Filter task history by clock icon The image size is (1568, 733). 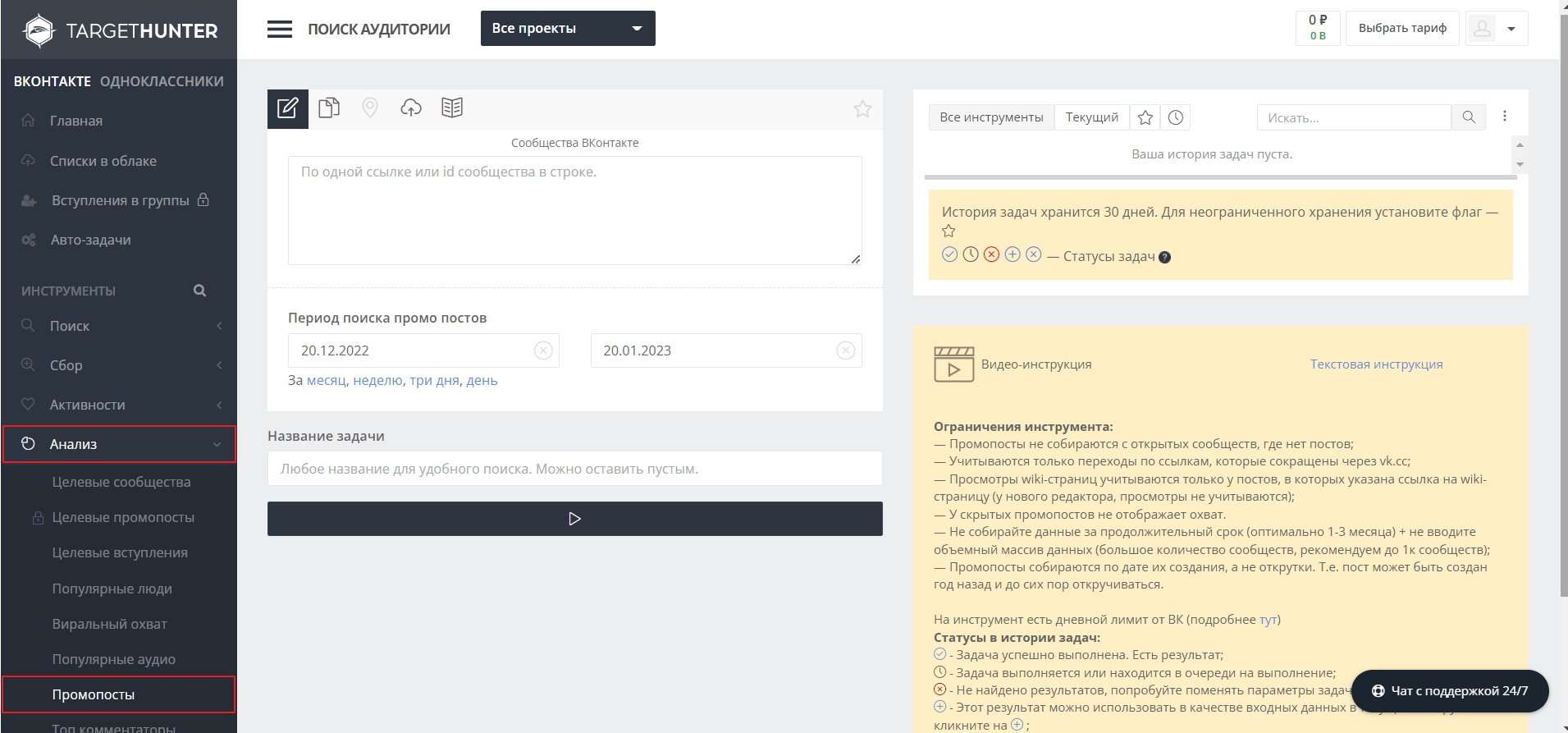1176,117
